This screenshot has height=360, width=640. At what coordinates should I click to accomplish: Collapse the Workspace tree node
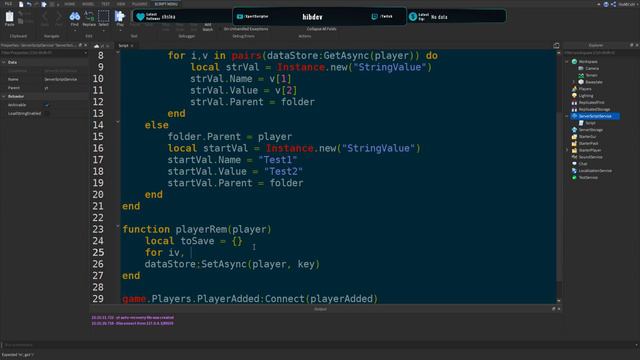tap(567, 62)
